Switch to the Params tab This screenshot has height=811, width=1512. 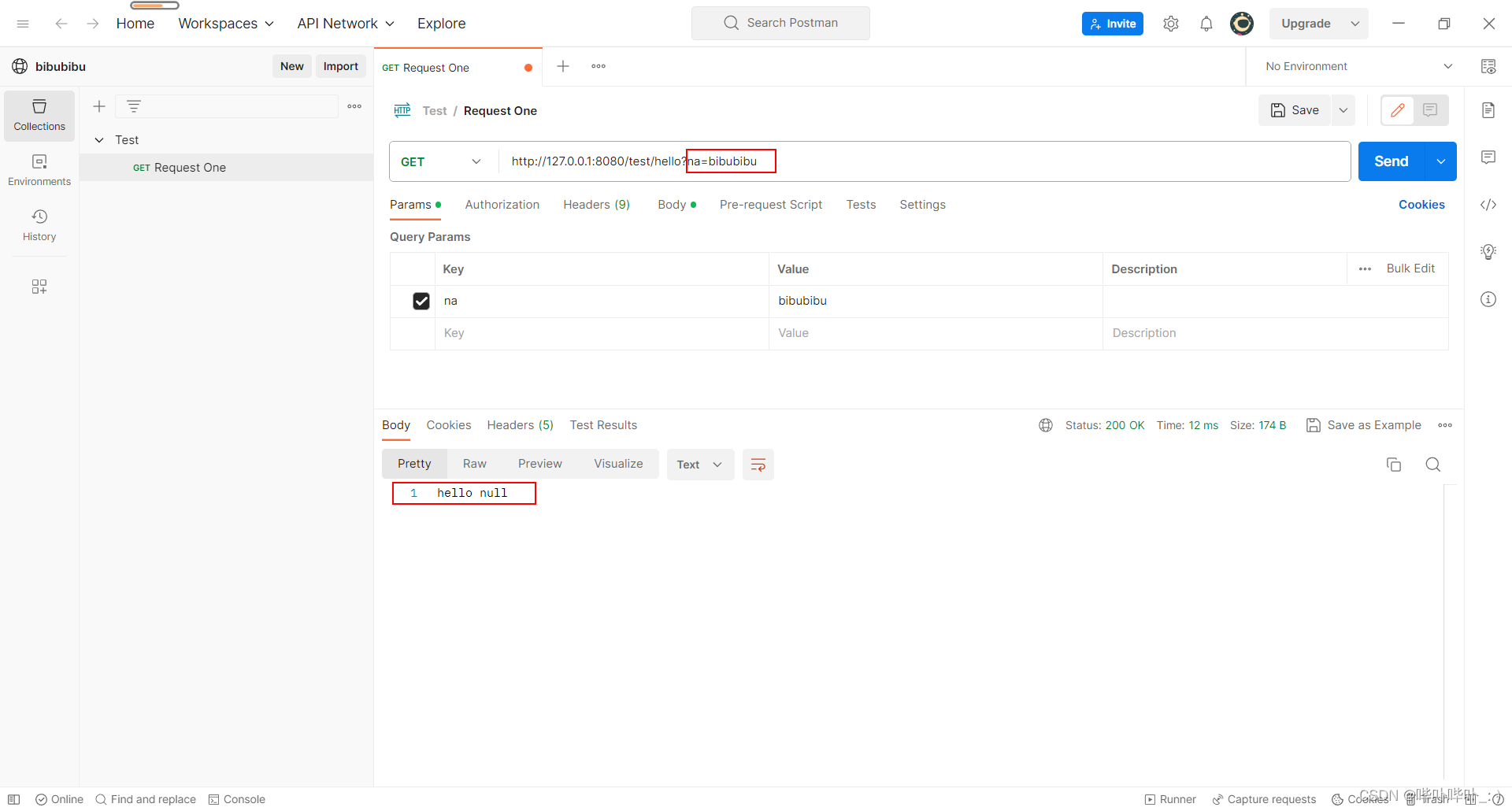click(x=415, y=205)
